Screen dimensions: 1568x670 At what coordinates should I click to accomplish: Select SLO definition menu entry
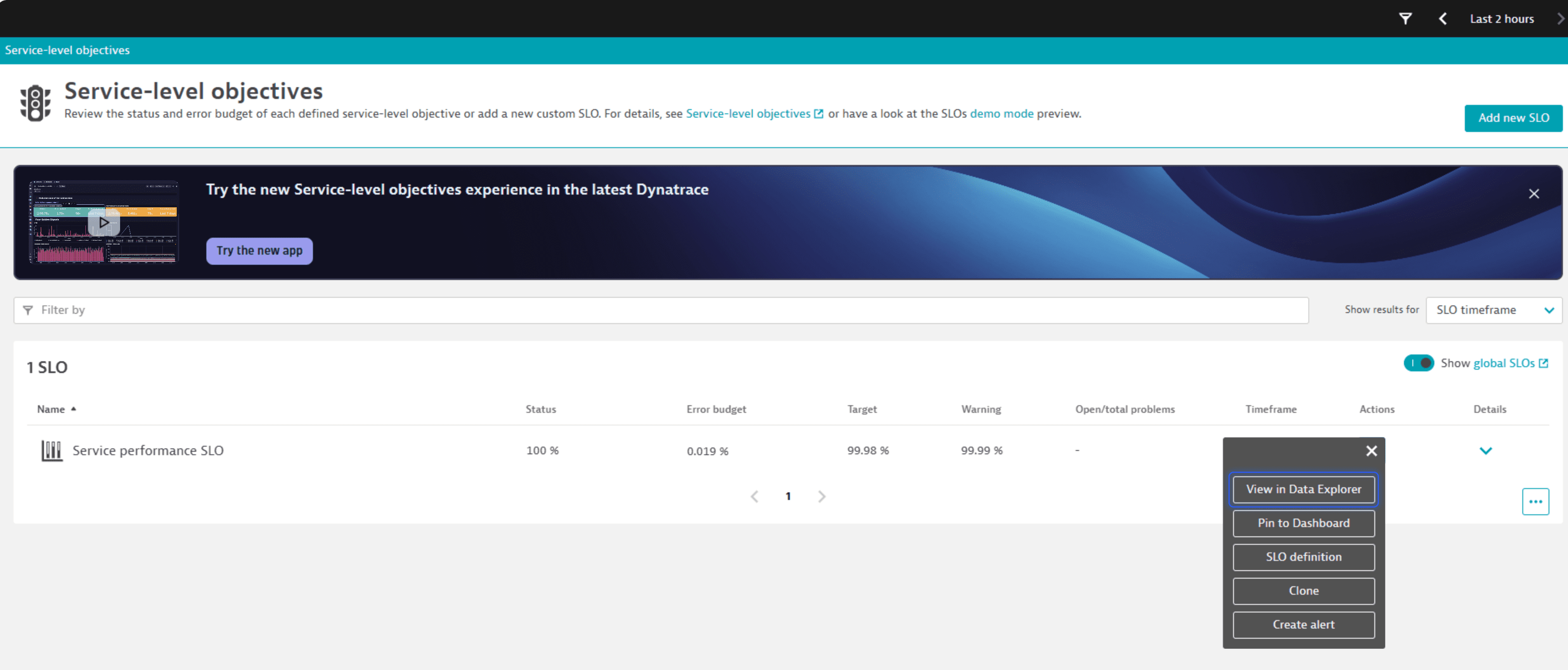tap(1303, 557)
